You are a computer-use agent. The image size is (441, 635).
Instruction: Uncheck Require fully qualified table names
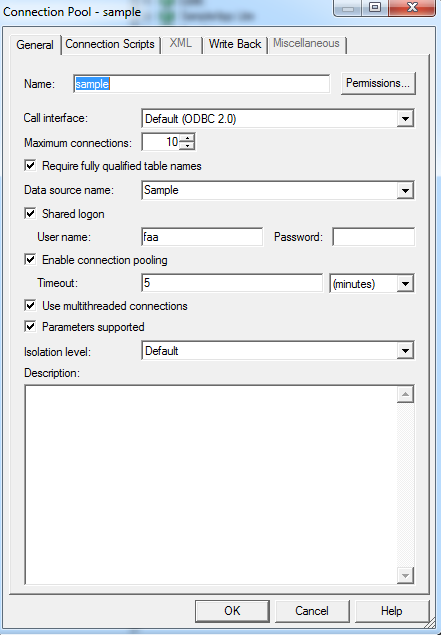click(30, 165)
